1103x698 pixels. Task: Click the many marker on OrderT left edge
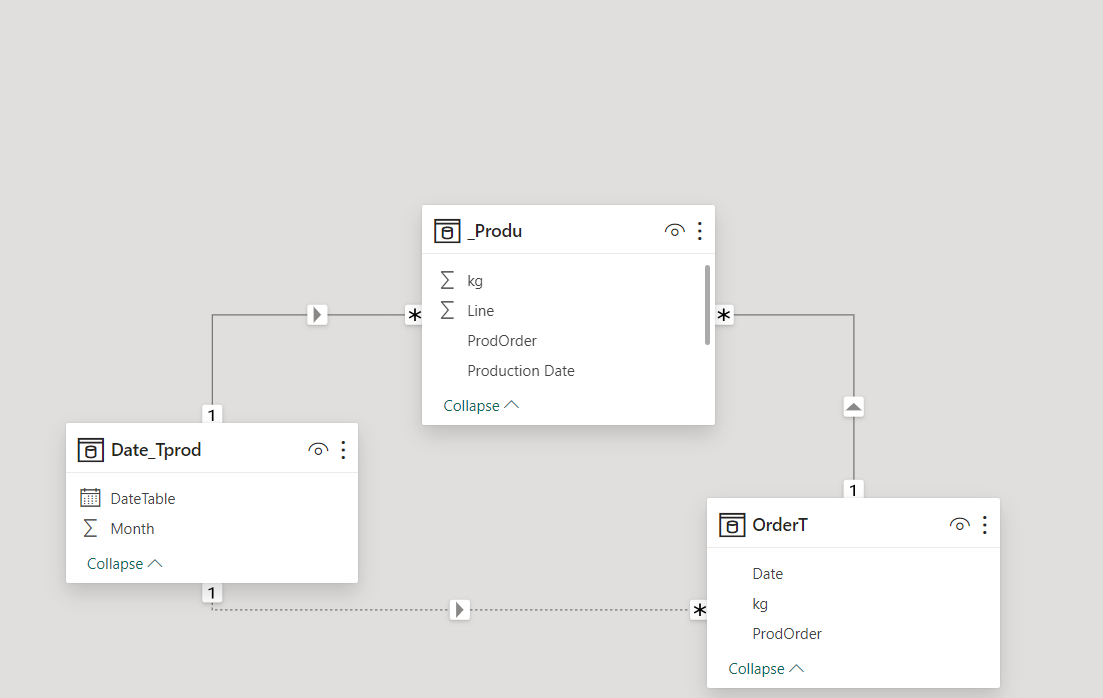[x=699, y=610]
